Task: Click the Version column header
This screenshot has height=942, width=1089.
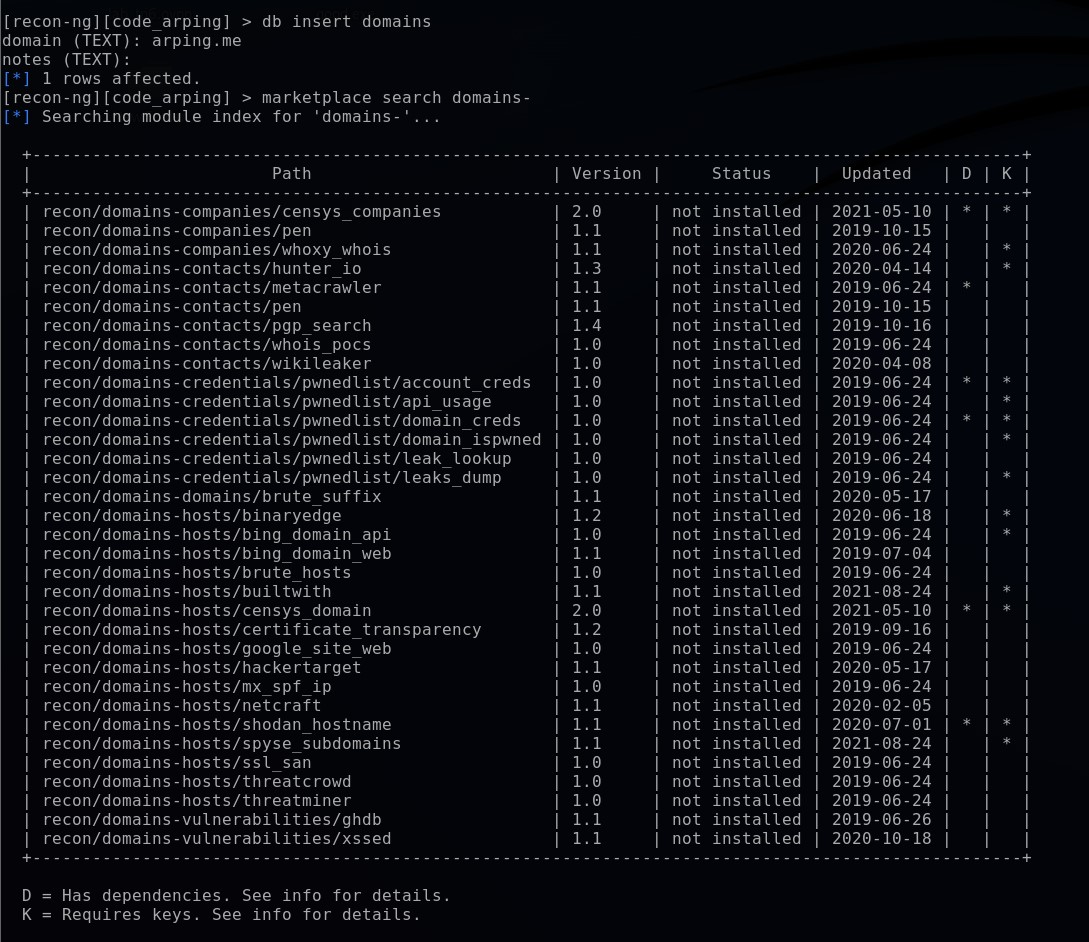Action: (x=606, y=173)
